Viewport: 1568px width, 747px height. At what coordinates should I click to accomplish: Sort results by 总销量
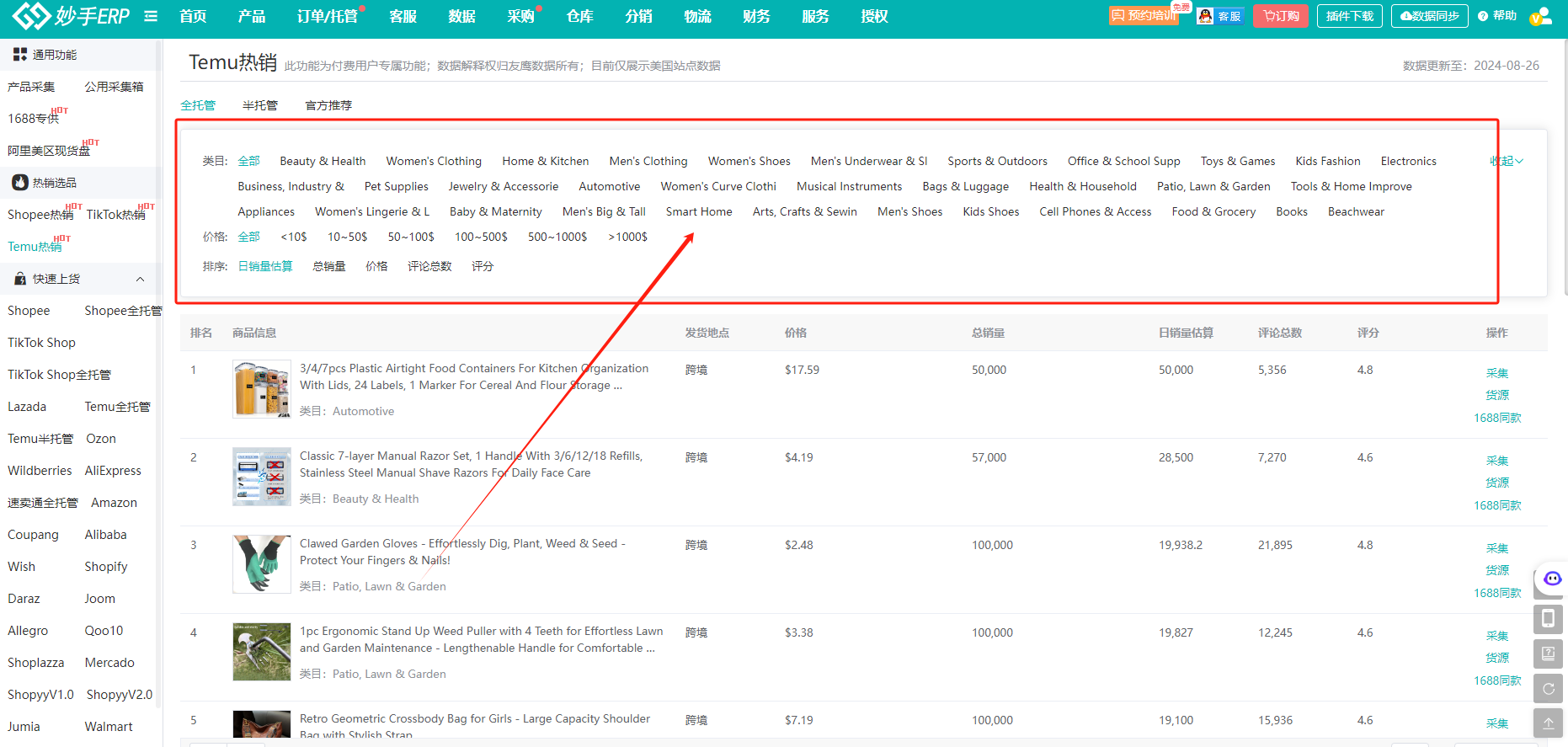(x=328, y=266)
